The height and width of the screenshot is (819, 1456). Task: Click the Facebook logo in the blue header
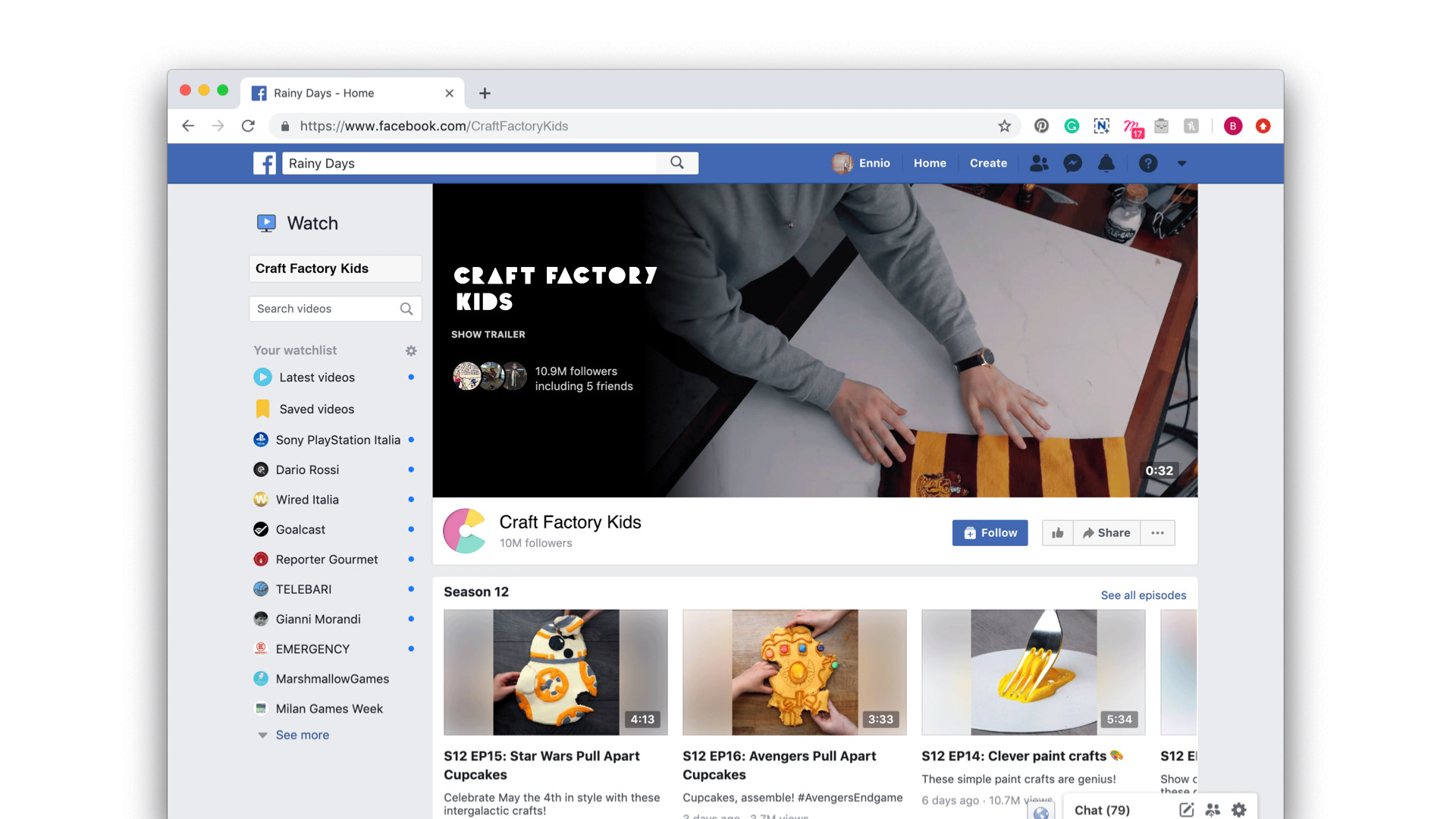(x=264, y=163)
